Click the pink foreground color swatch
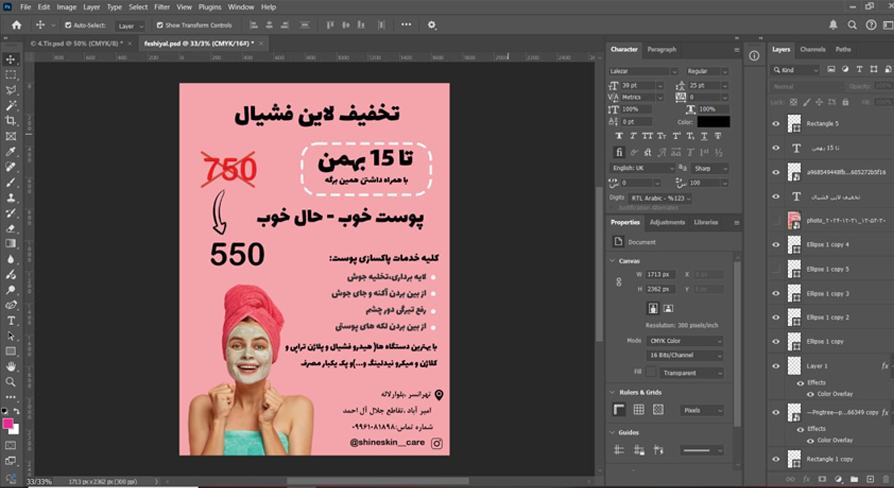This screenshot has width=894, height=488. pos(8,424)
